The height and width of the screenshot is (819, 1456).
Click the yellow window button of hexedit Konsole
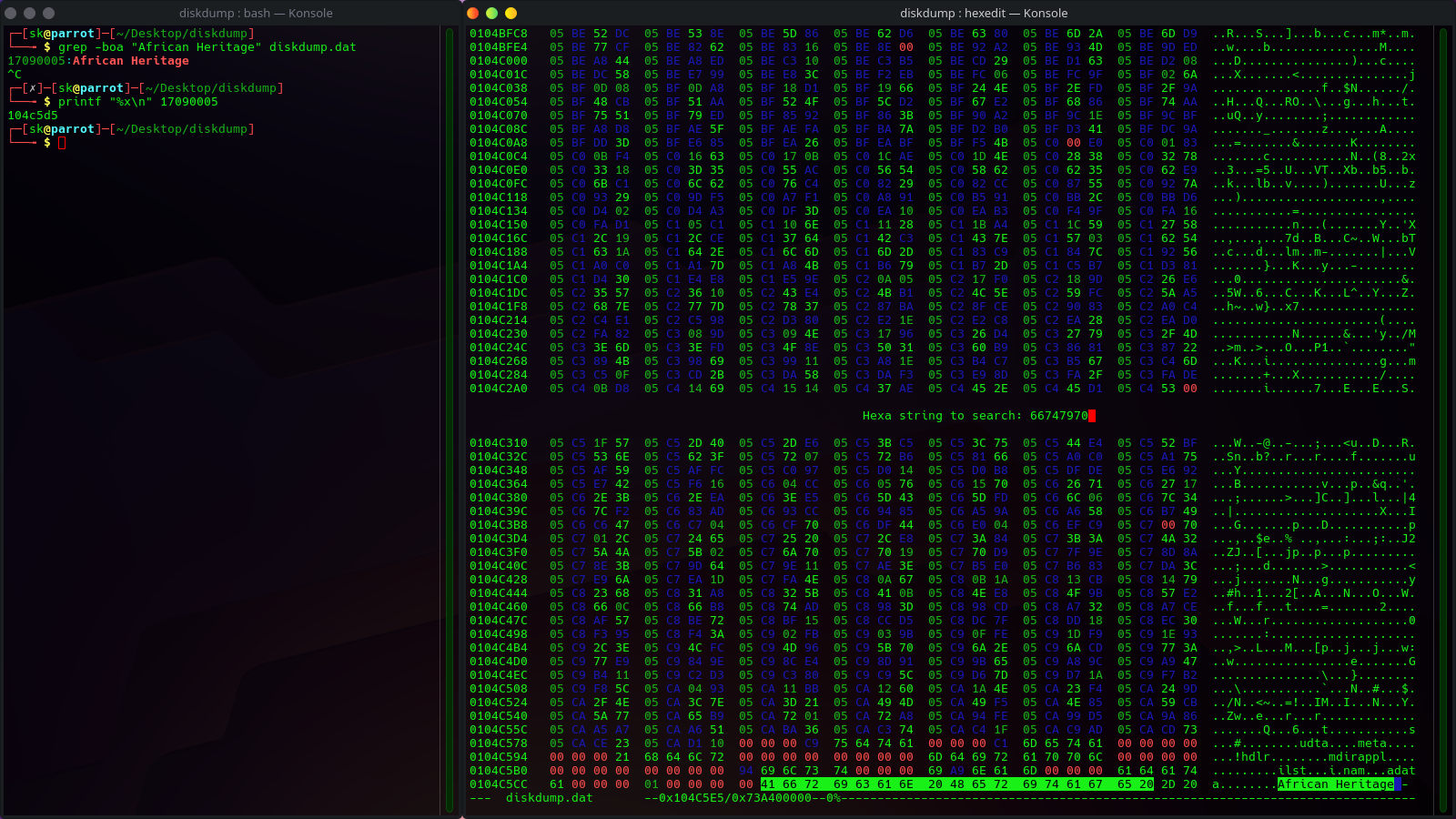coord(511,13)
